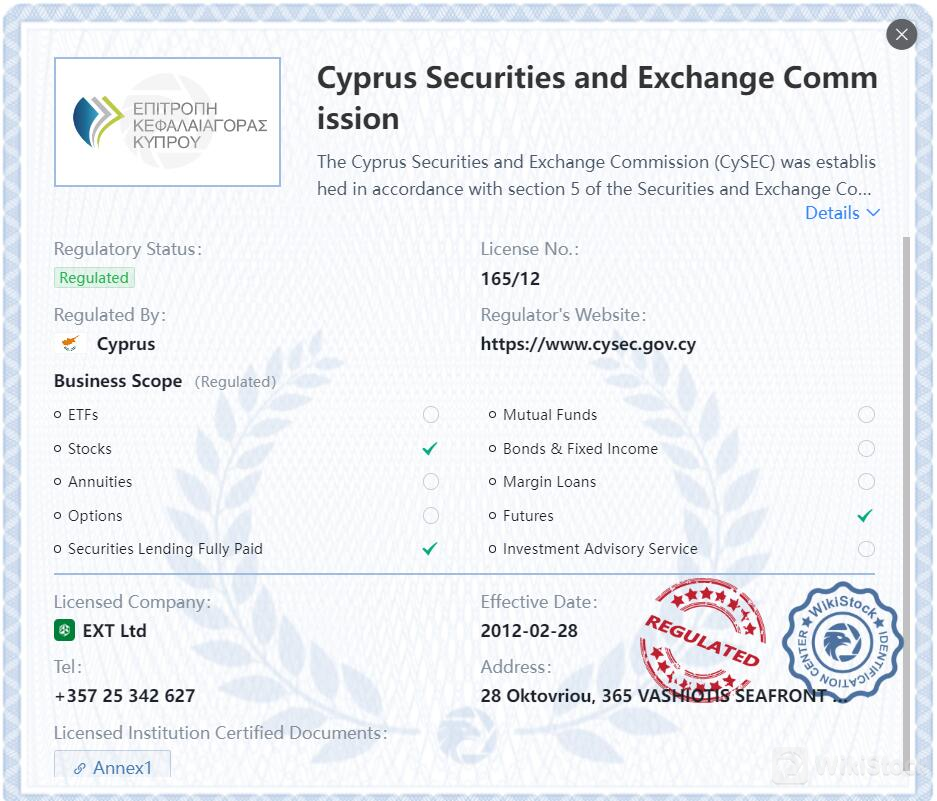Toggle the Bonds & Fixed Income indicator

click(x=866, y=448)
